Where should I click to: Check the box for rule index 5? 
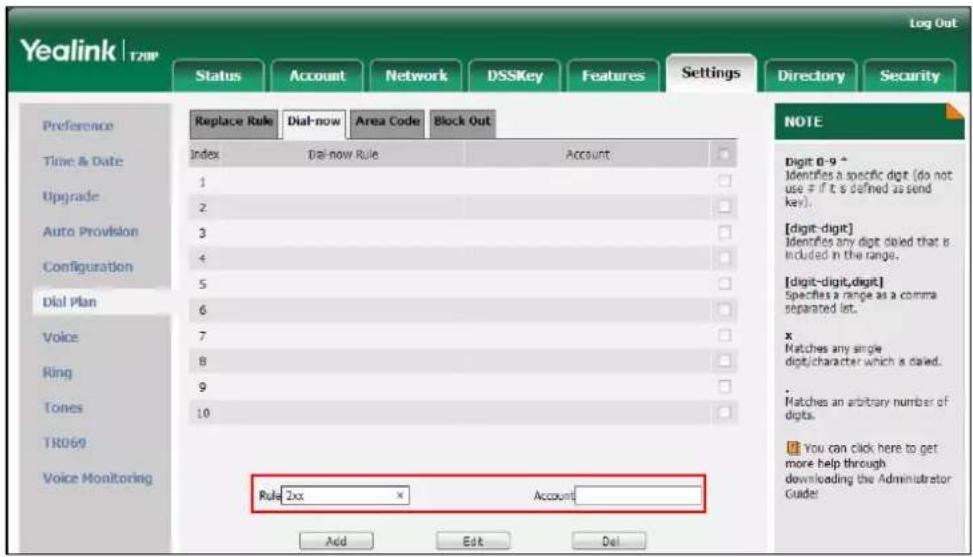(724, 283)
